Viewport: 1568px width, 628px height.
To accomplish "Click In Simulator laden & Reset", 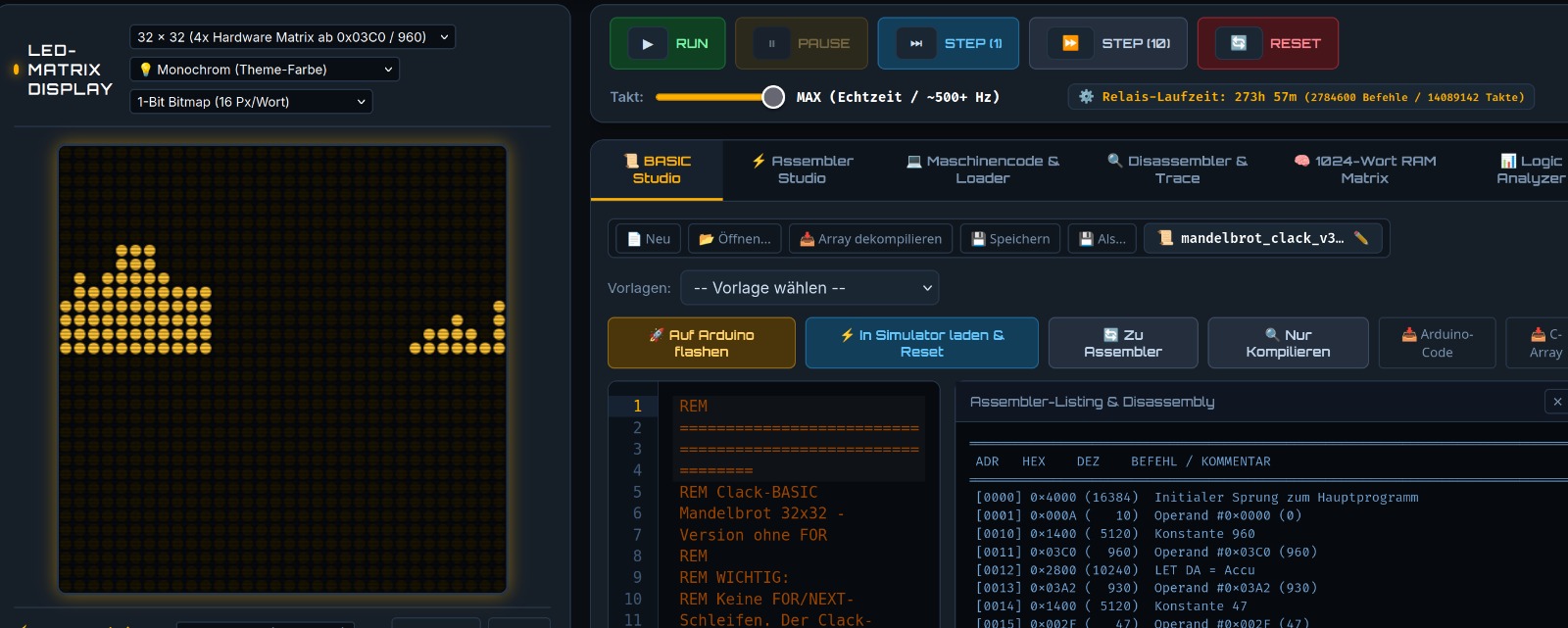I will (x=922, y=343).
